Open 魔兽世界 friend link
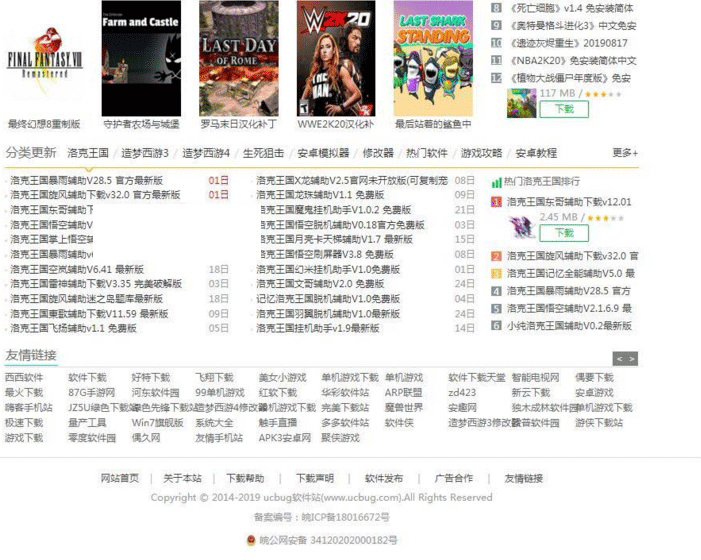701x560 pixels. pos(404,408)
